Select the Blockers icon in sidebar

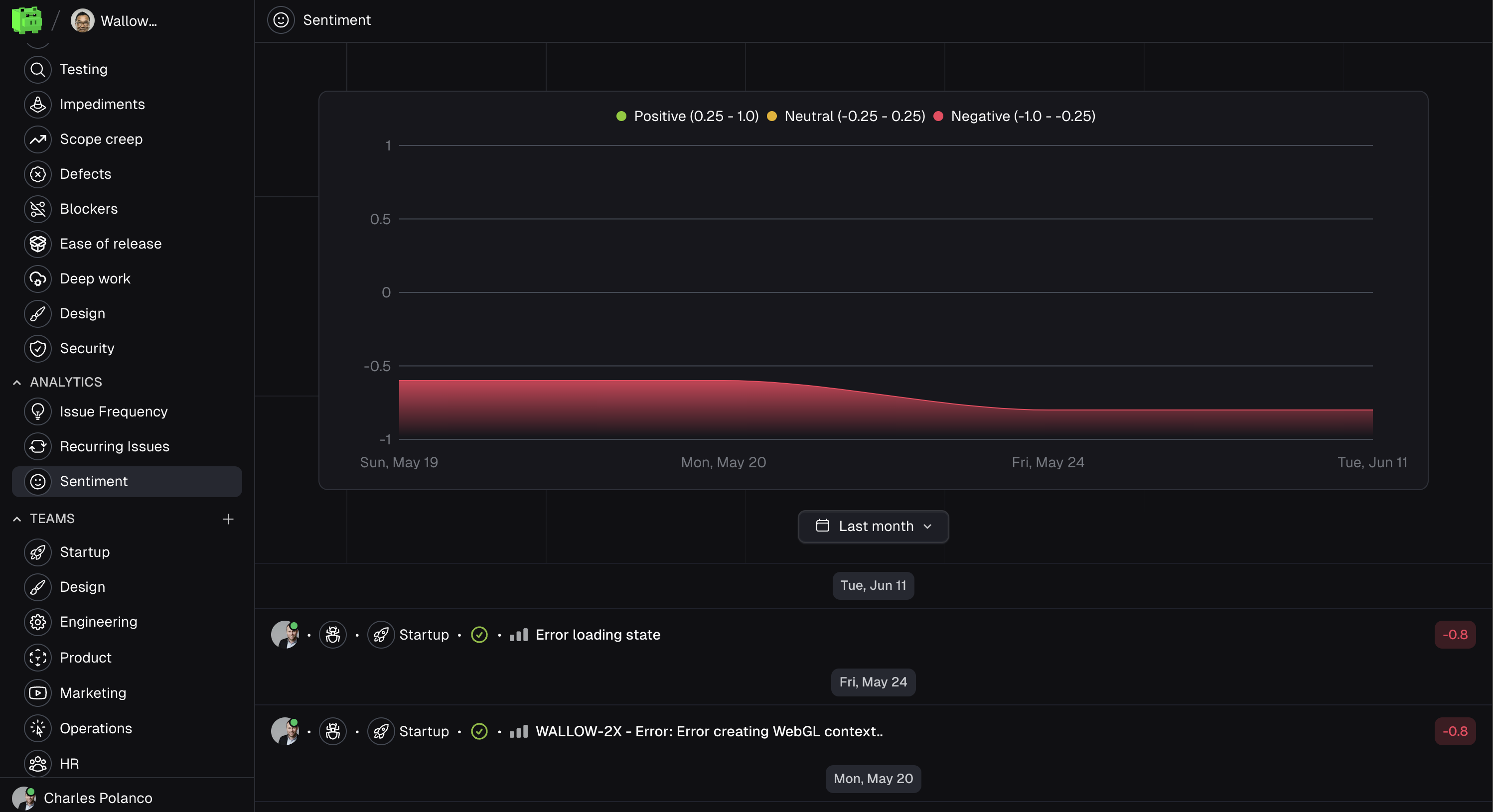coord(38,209)
